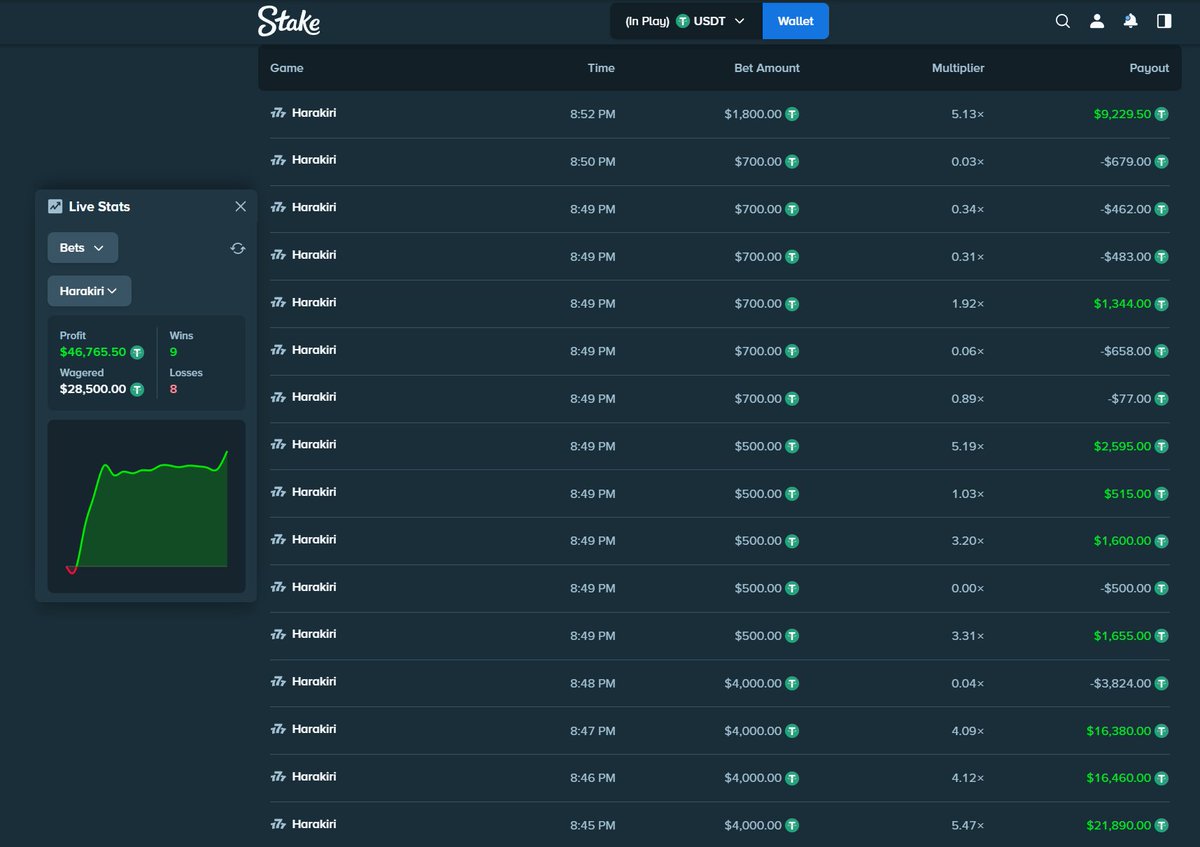The image size is (1200, 847).
Task: Click the 8:50 PM time cell
Action: coord(593,162)
